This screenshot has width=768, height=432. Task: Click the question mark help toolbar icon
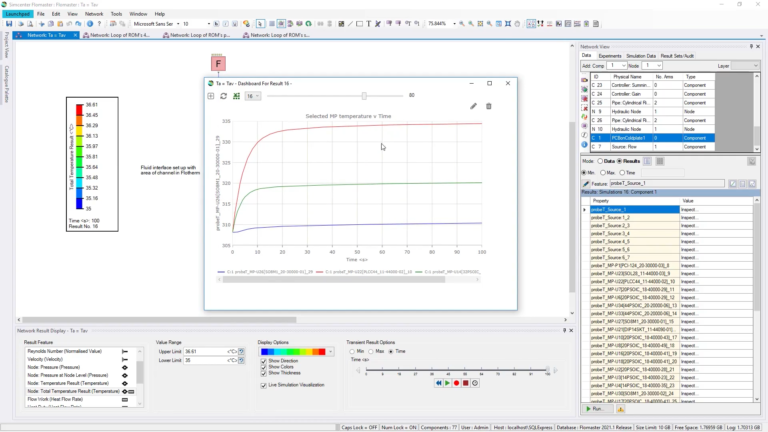coord(99,24)
